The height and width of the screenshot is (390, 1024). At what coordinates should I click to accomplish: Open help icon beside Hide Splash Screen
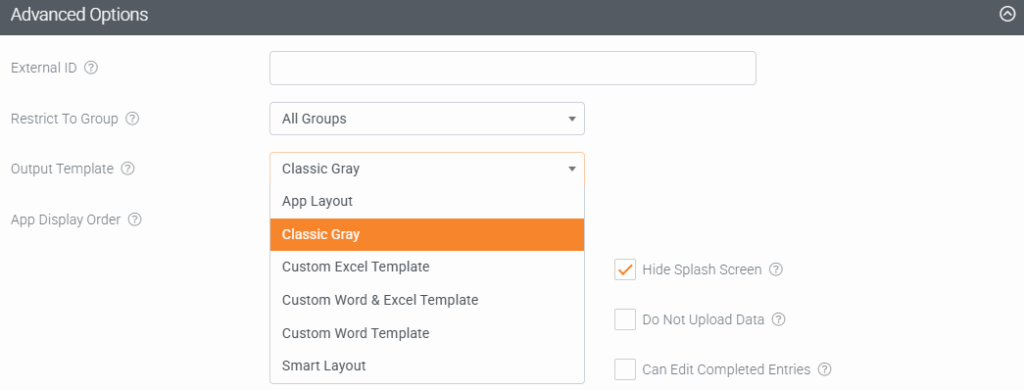tap(776, 269)
